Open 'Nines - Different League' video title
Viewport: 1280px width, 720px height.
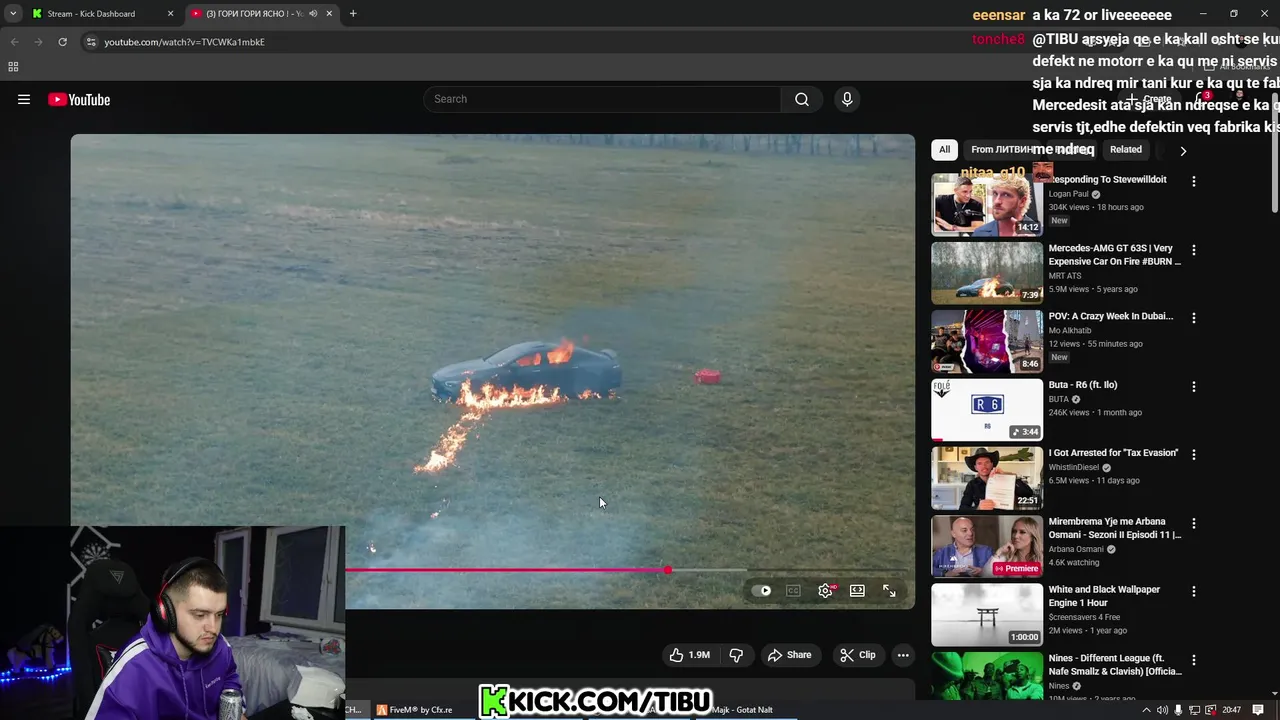pos(1114,665)
